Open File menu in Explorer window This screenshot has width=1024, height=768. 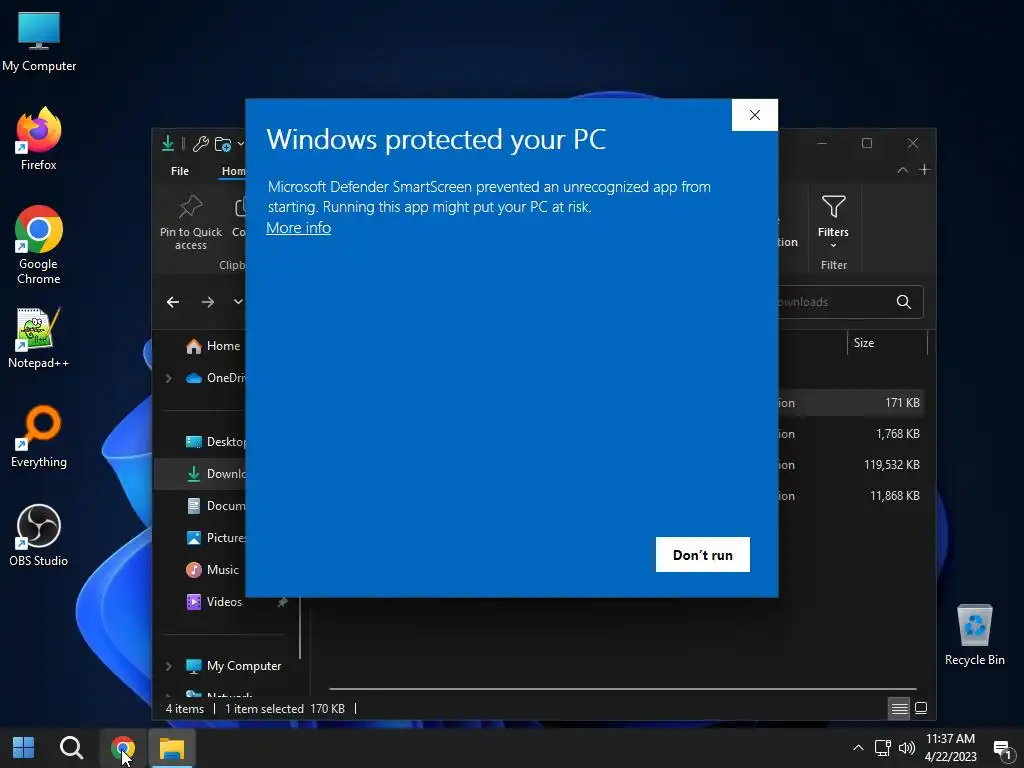(180, 171)
